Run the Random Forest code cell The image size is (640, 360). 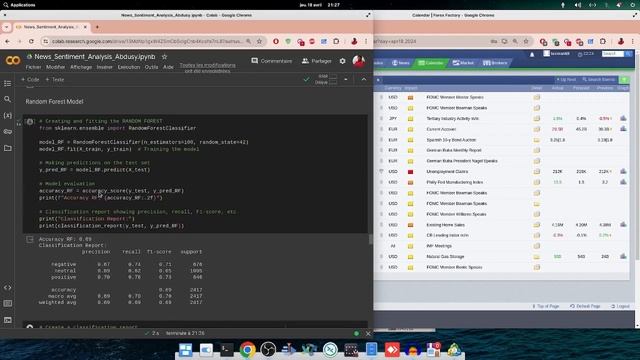[x=30, y=121]
